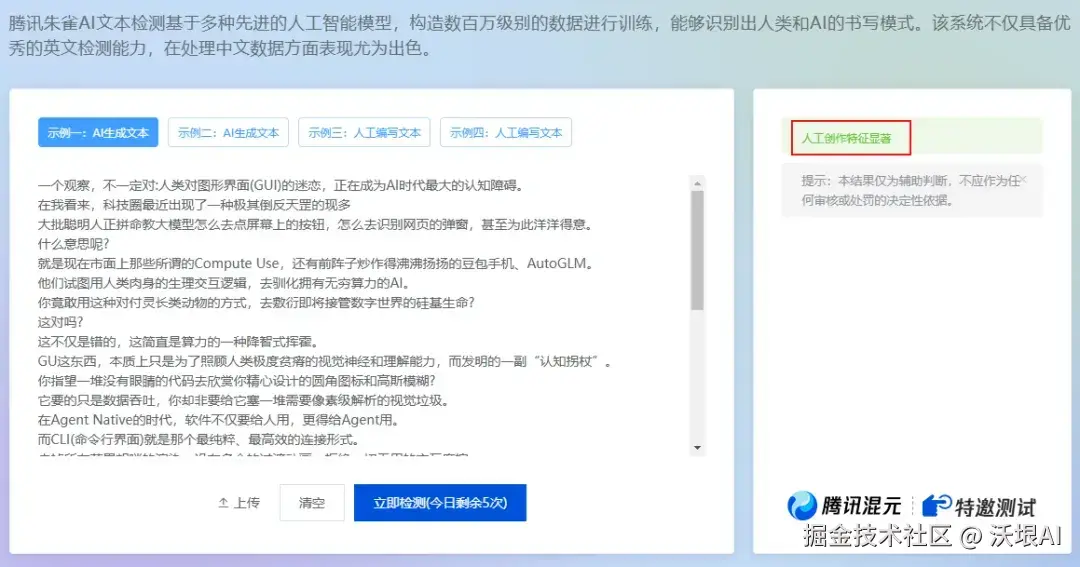This screenshot has height=567, width=1080.
Task: Click the 腾讯混元 logo icon
Action: pyautogui.click(x=802, y=506)
